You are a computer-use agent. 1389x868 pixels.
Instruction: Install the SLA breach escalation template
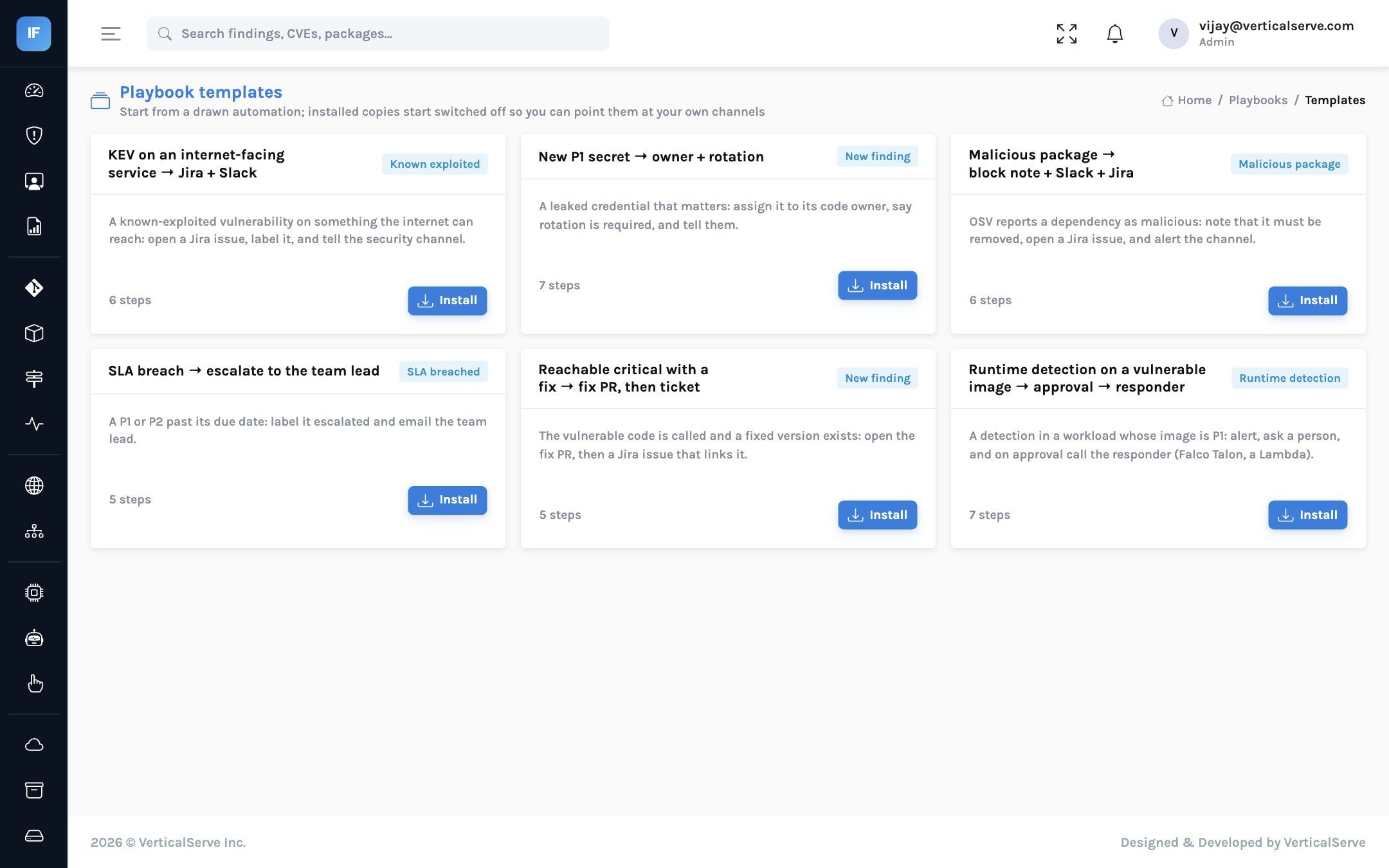448,500
